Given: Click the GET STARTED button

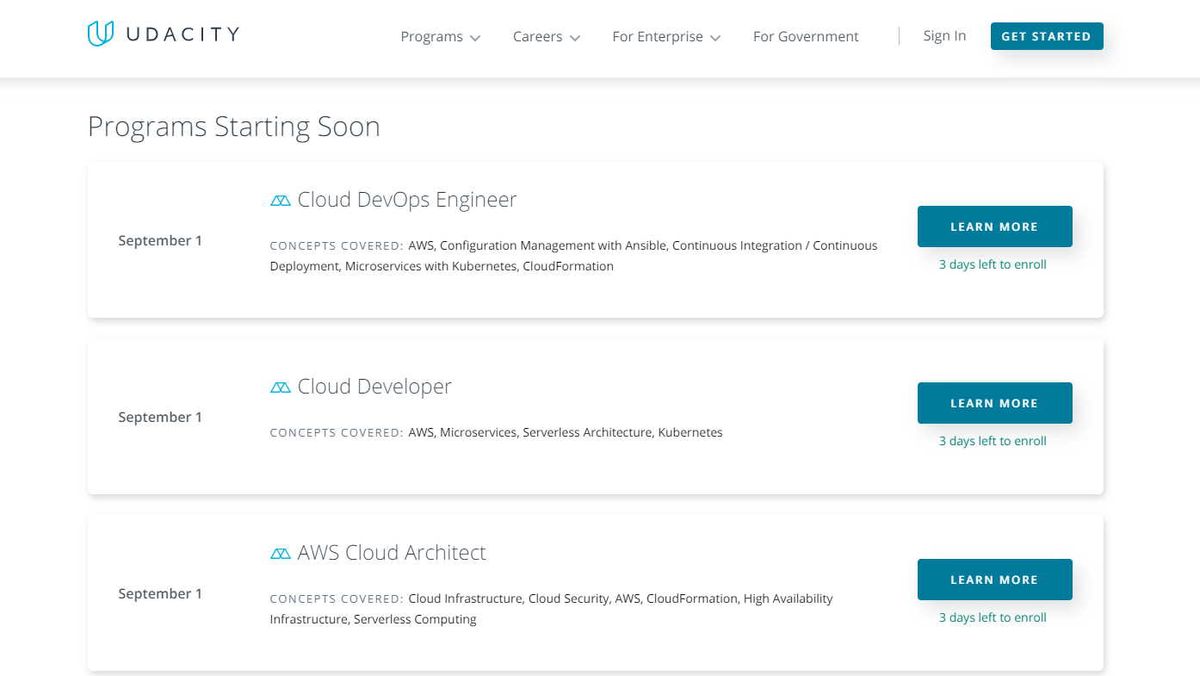Looking at the screenshot, I should pyautogui.click(x=1046, y=36).
